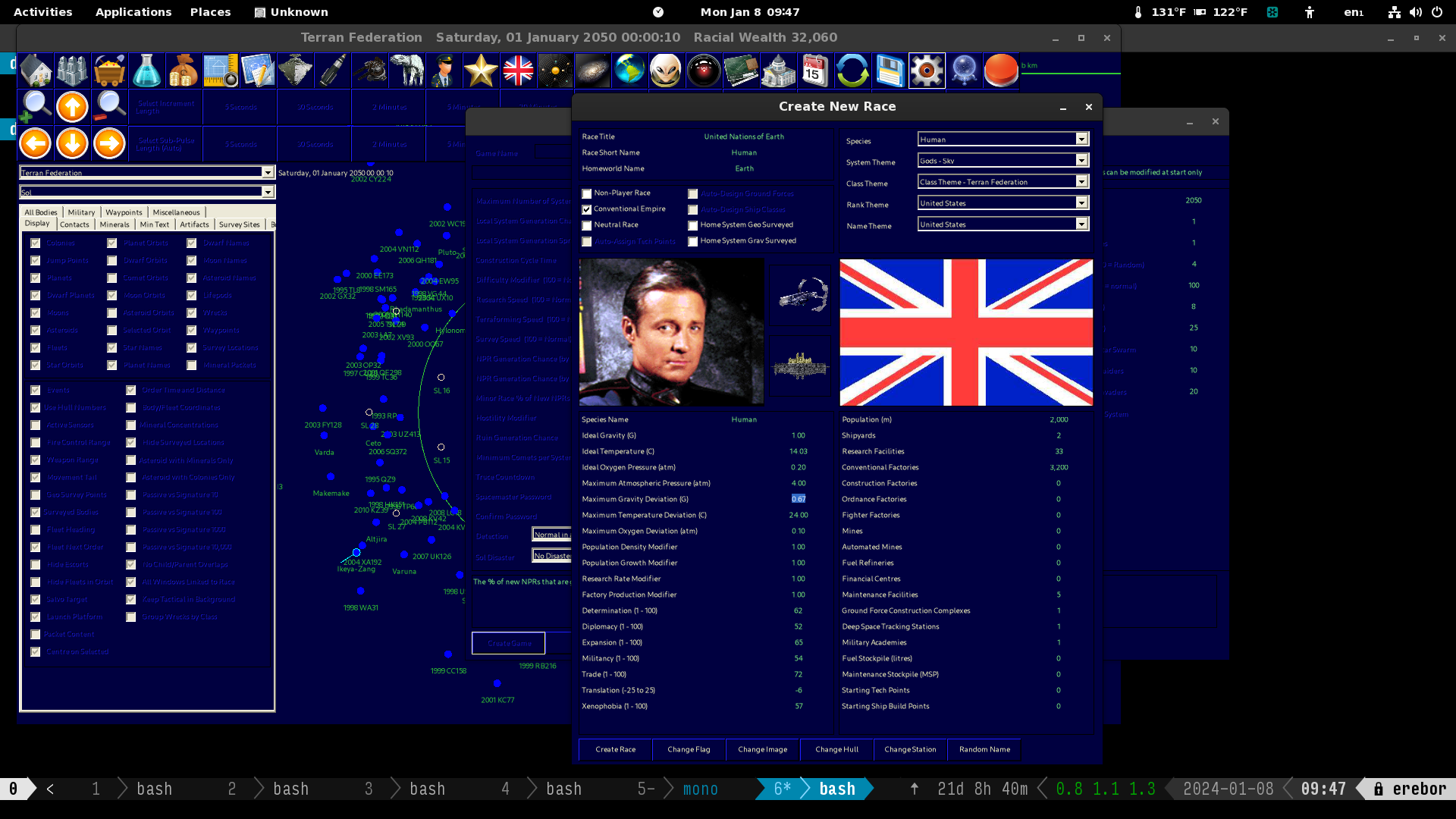Enable the Neutral Race checkbox
The width and height of the screenshot is (1456, 819).
coord(587,225)
